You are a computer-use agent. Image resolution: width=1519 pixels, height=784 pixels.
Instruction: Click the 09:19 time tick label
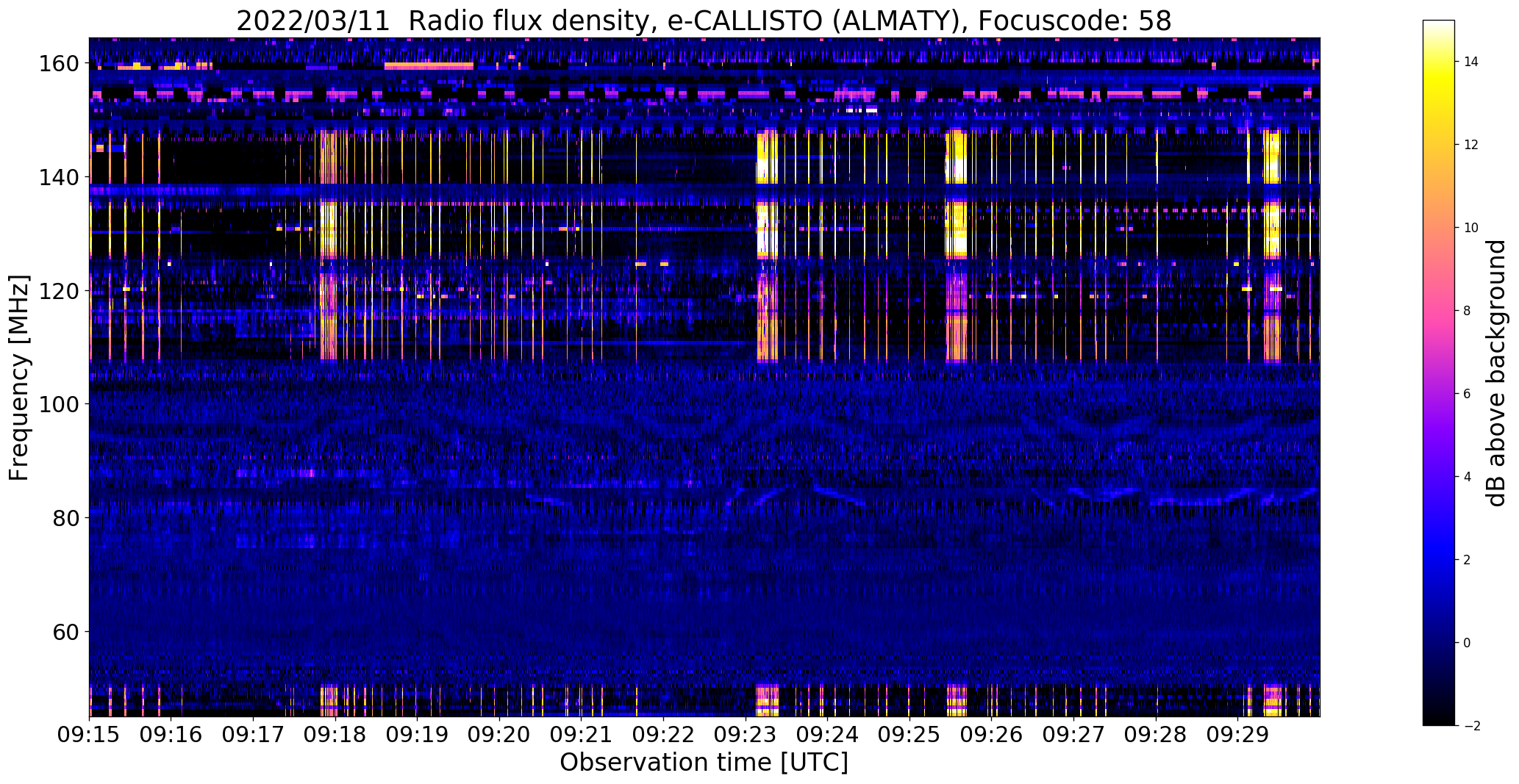[x=418, y=735]
